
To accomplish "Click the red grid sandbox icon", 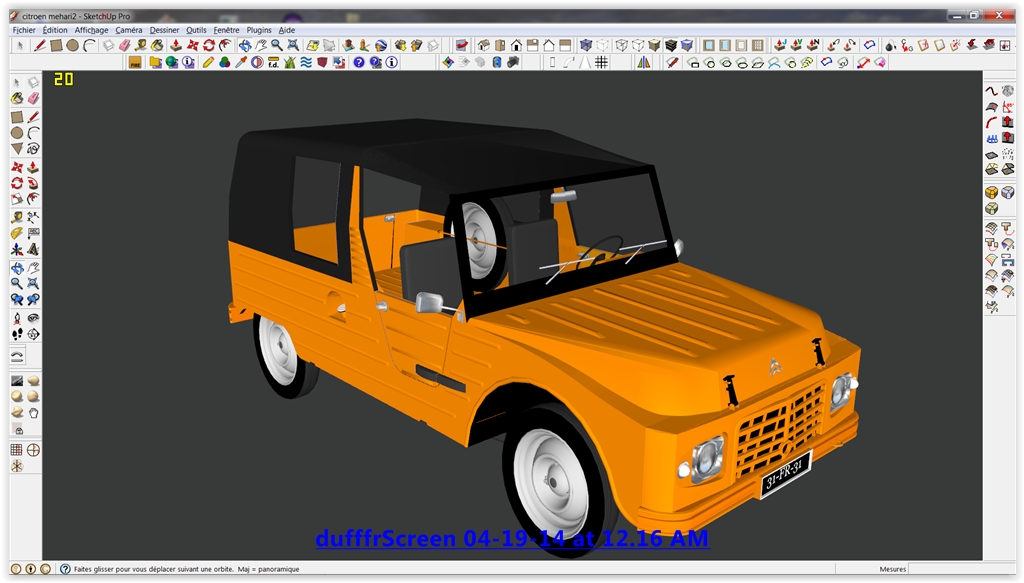I will (17, 449).
